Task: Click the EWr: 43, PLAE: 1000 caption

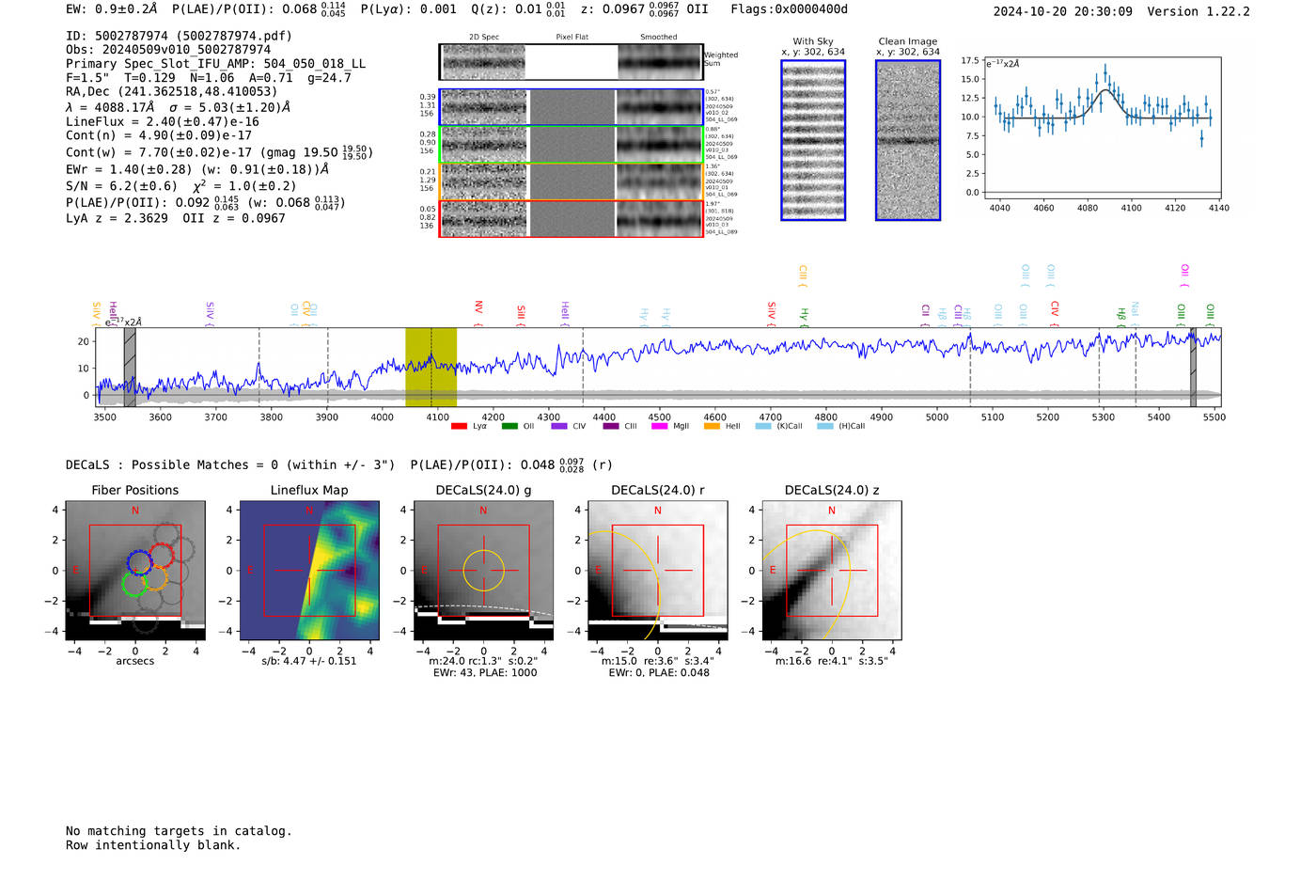Action: (x=485, y=673)
